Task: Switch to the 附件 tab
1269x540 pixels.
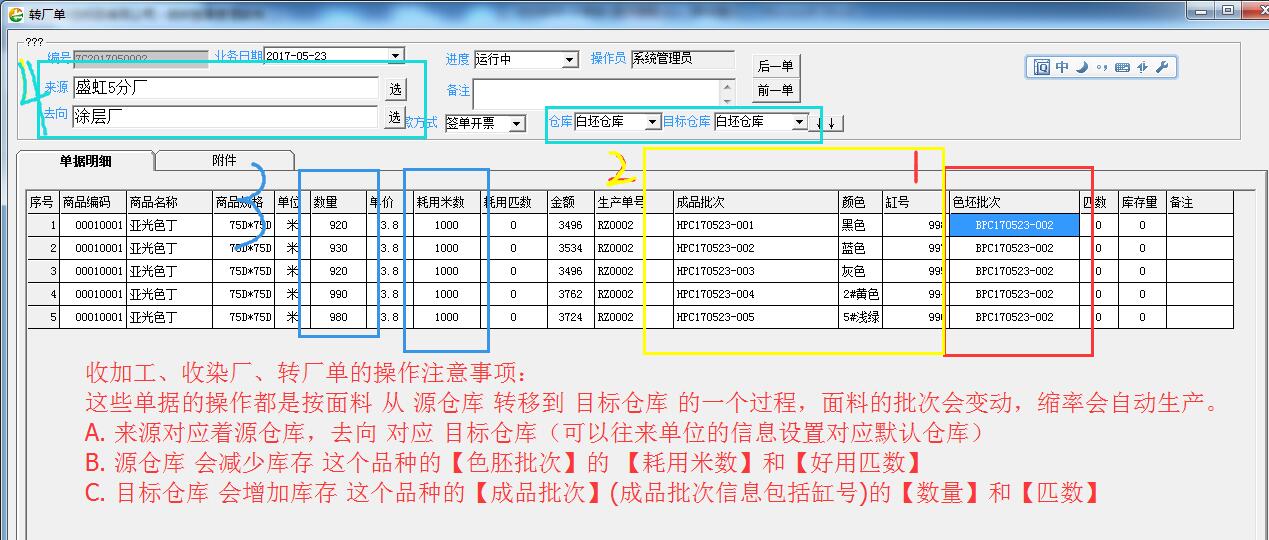Action: pos(225,160)
